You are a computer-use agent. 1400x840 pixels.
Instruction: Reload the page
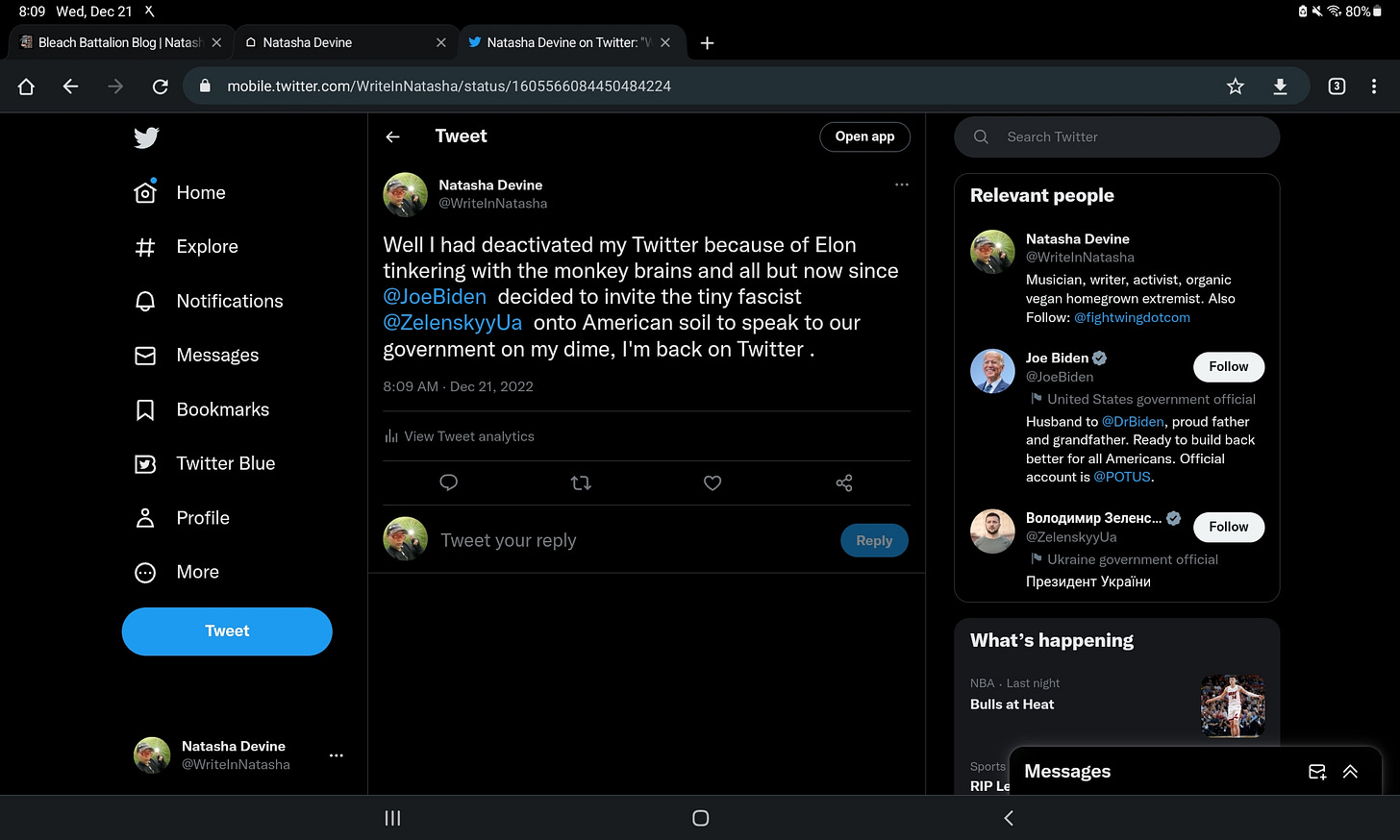click(x=161, y=86)
